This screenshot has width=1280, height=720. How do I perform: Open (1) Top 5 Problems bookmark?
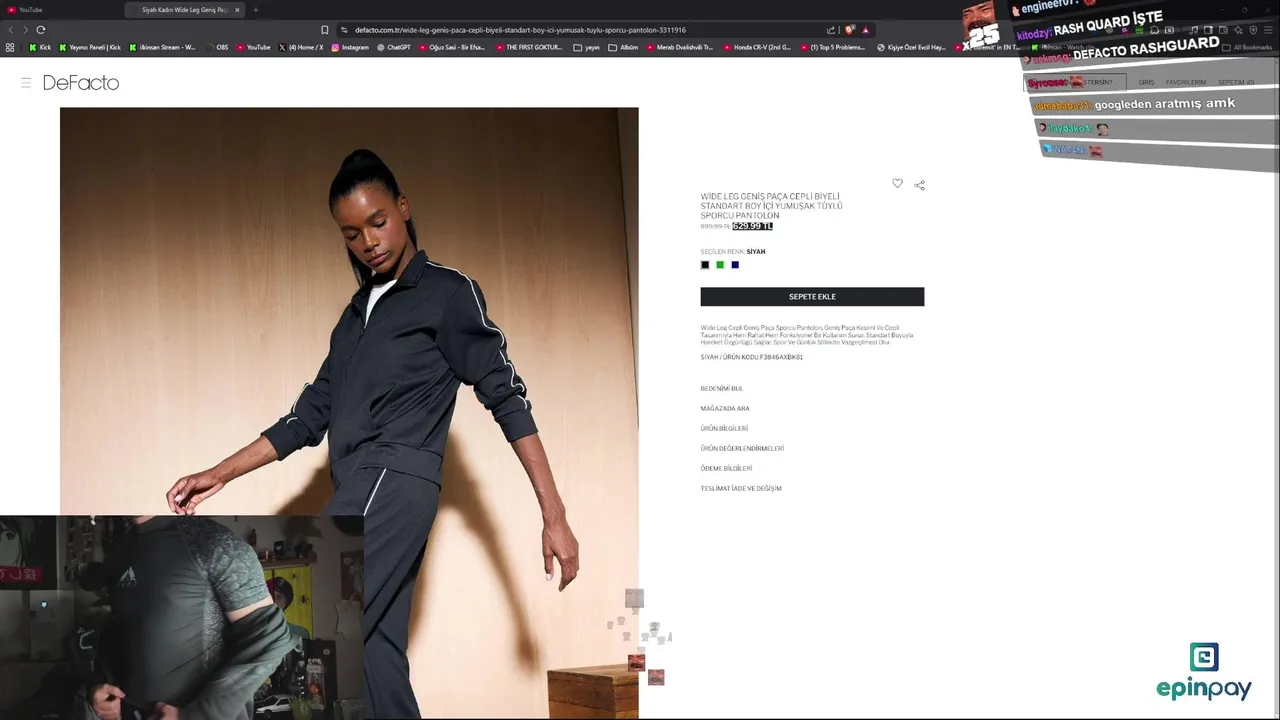[x=833, y=47]
